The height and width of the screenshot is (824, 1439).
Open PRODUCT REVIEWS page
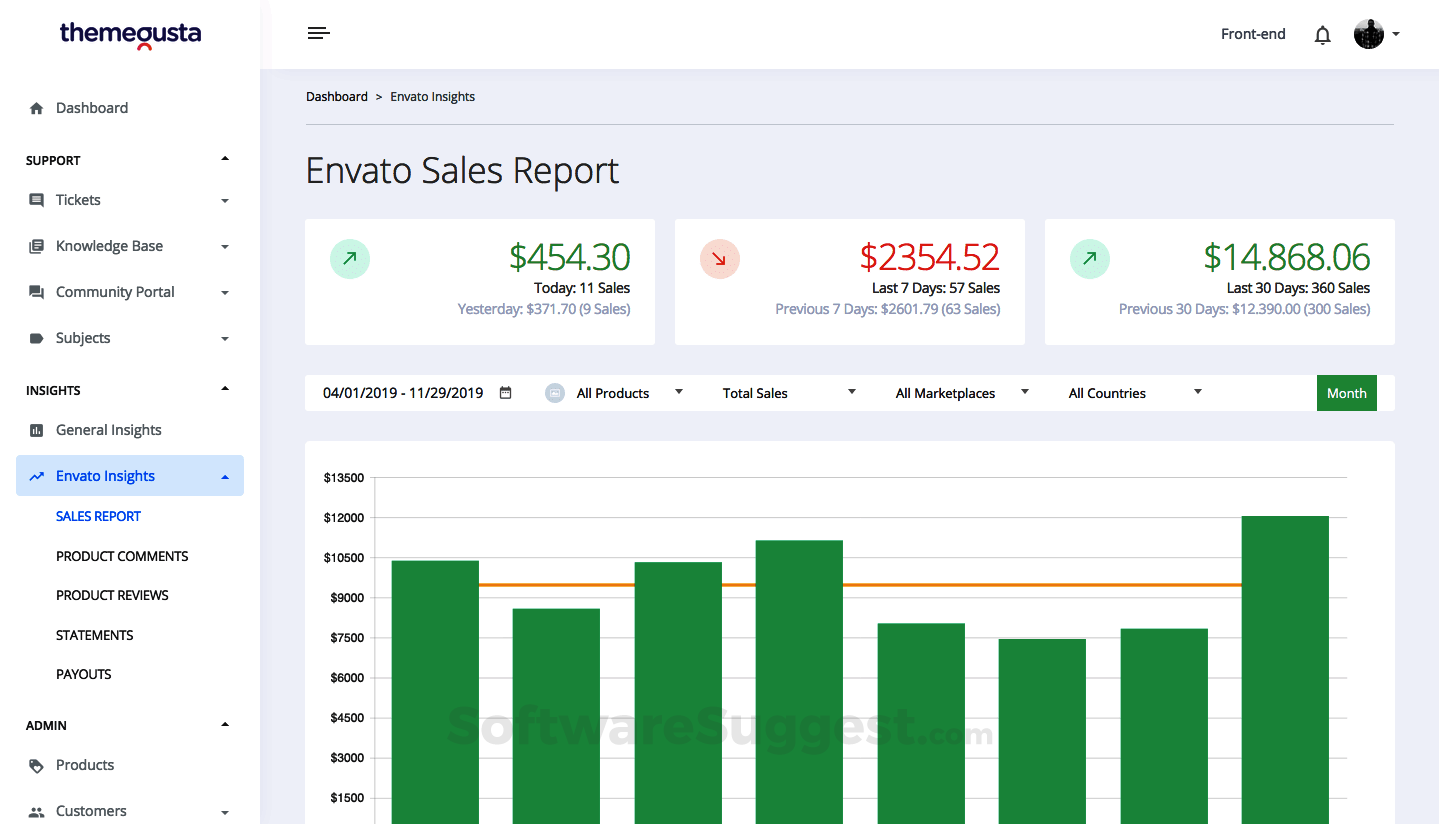pos(112,595)
